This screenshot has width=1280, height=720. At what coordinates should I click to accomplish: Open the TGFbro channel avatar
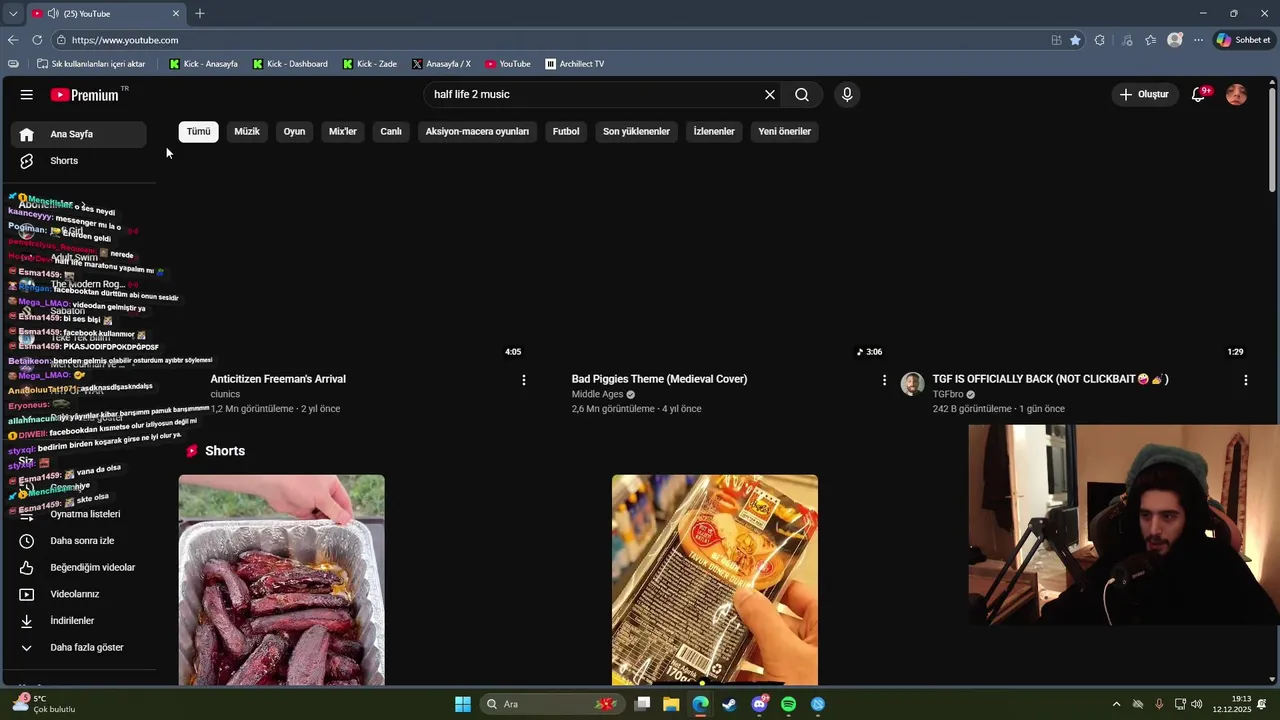[912, 384]
